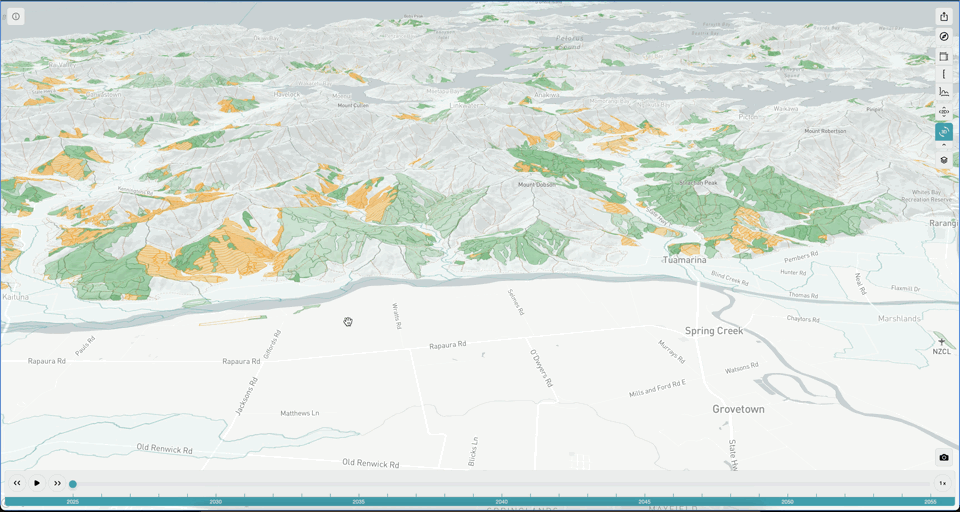Click the Spring Creek town label
The image size is (960, 512).
point(714,331)
